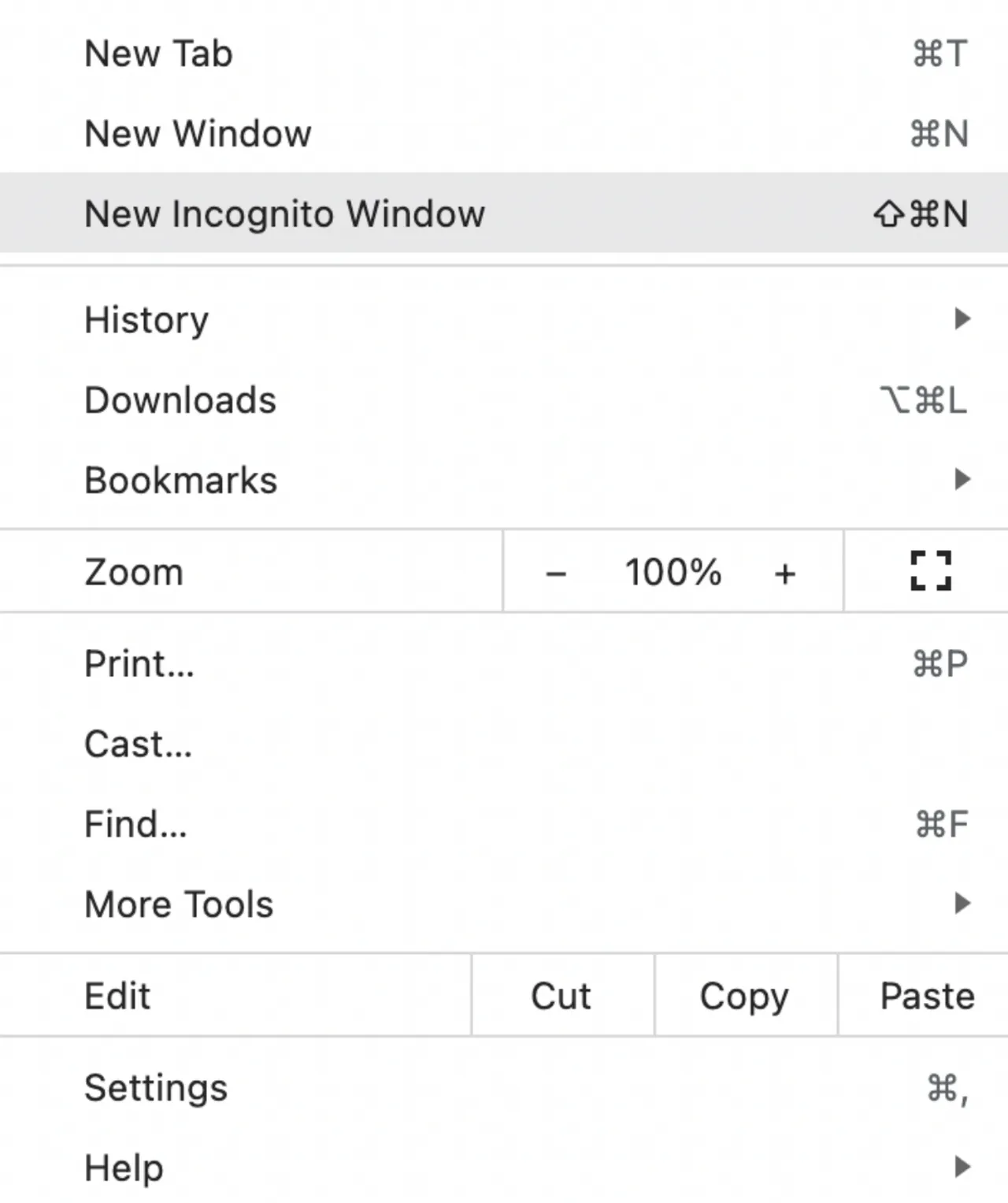Image resolution: width=1008 pixels, height=1203 pixels.
Task: Zoom out with the minus button
Action: click(x=556, y=573)
